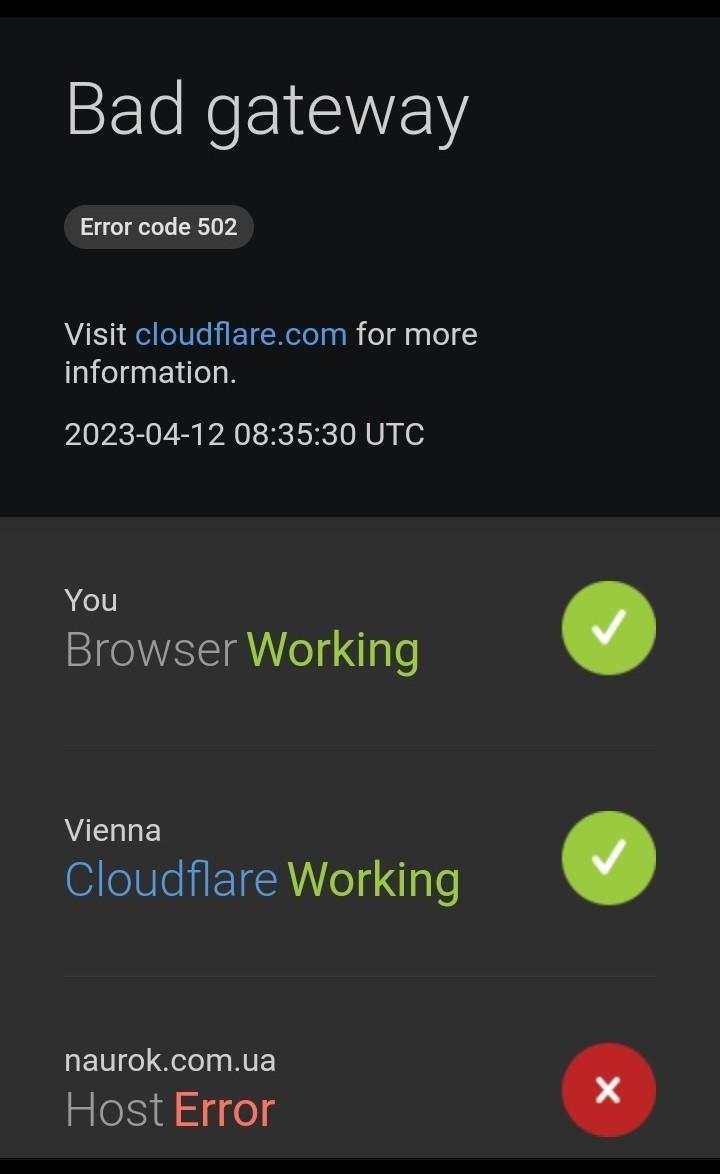This screenshot has height=1174, width=720.
Task: Click the naurok.com.ua host name
Action: [170, 1060]
